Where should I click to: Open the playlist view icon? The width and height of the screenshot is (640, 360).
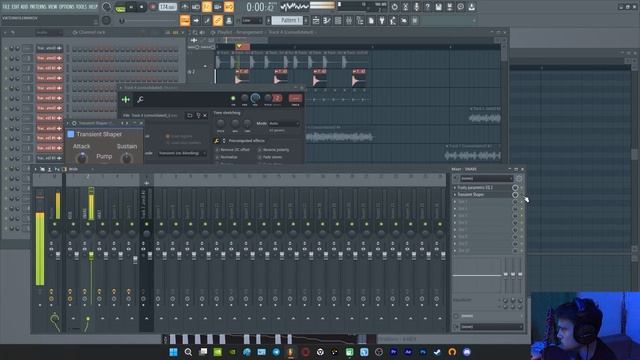pyautogui.click(x=316, y=20)
